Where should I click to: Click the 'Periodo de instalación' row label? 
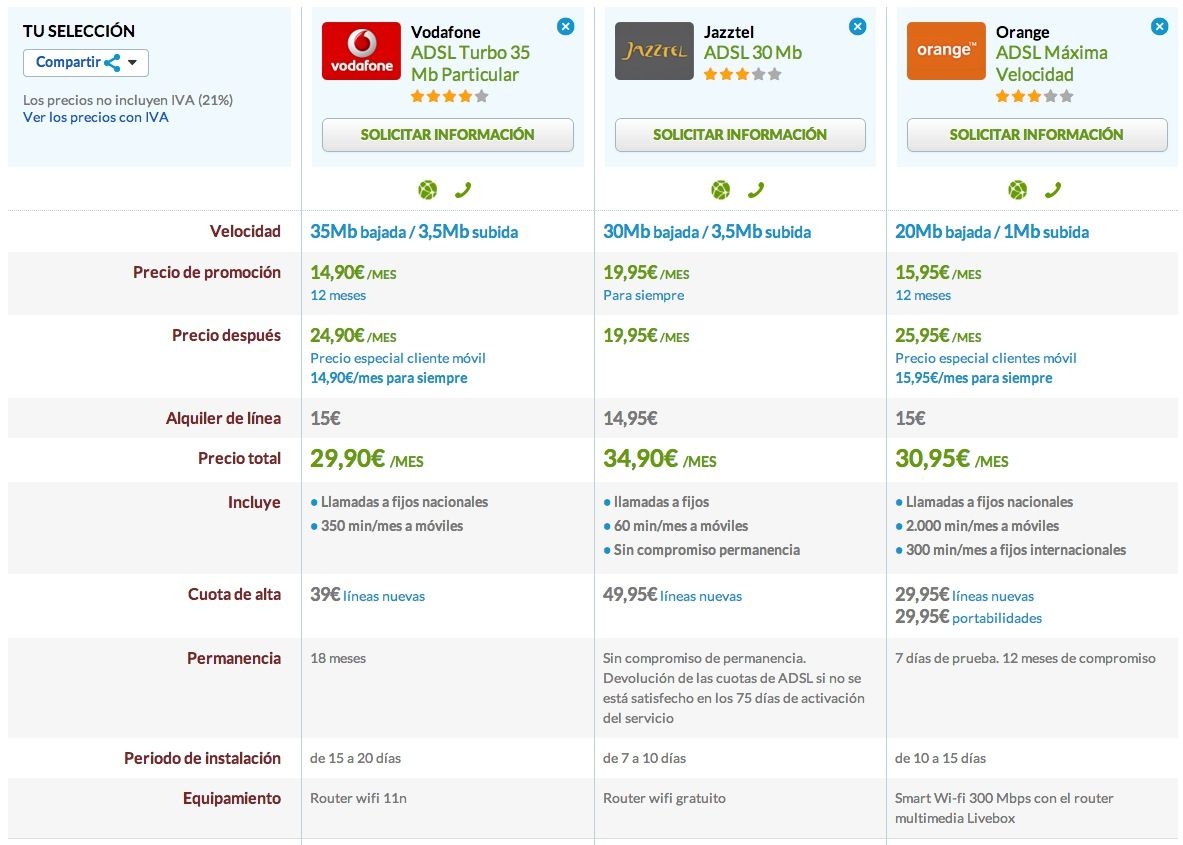click(202, 758)
